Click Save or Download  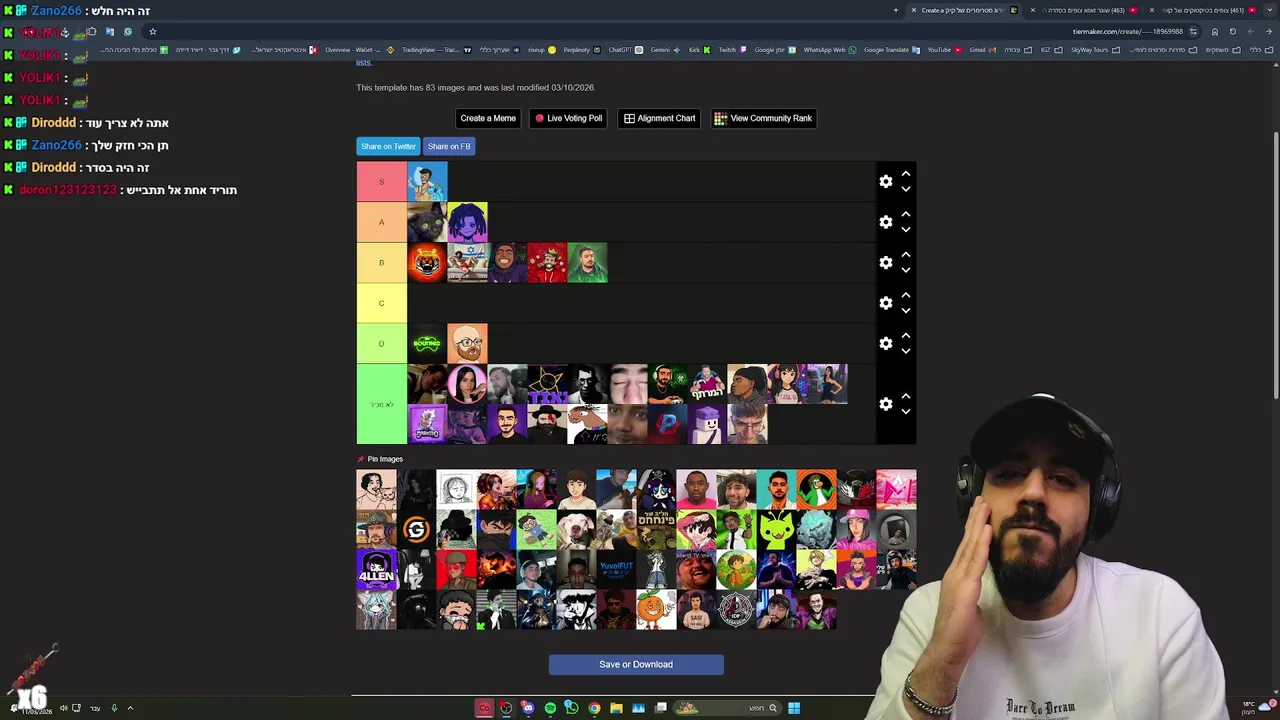tap(636, 664)
